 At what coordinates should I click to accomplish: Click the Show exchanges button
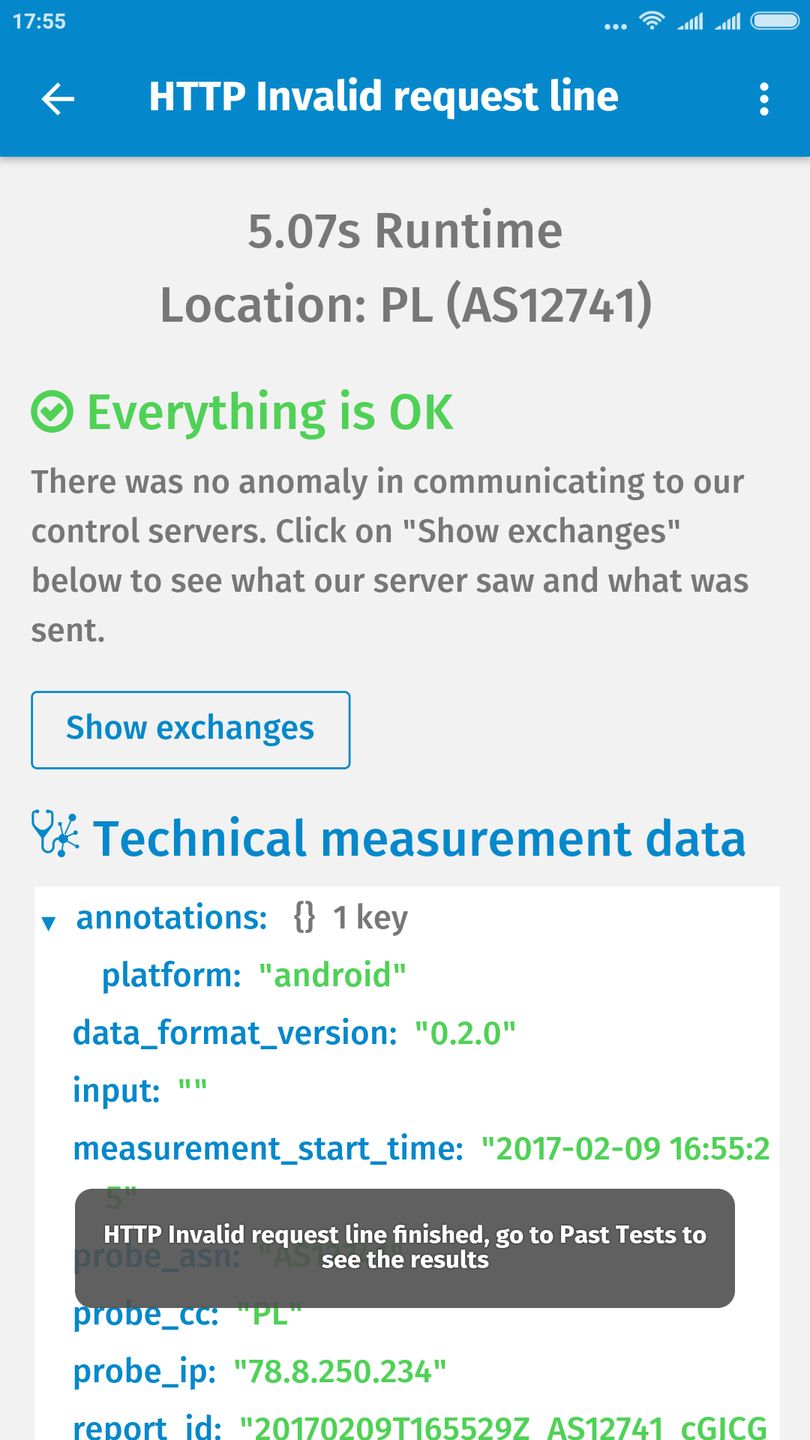(190, 729)
